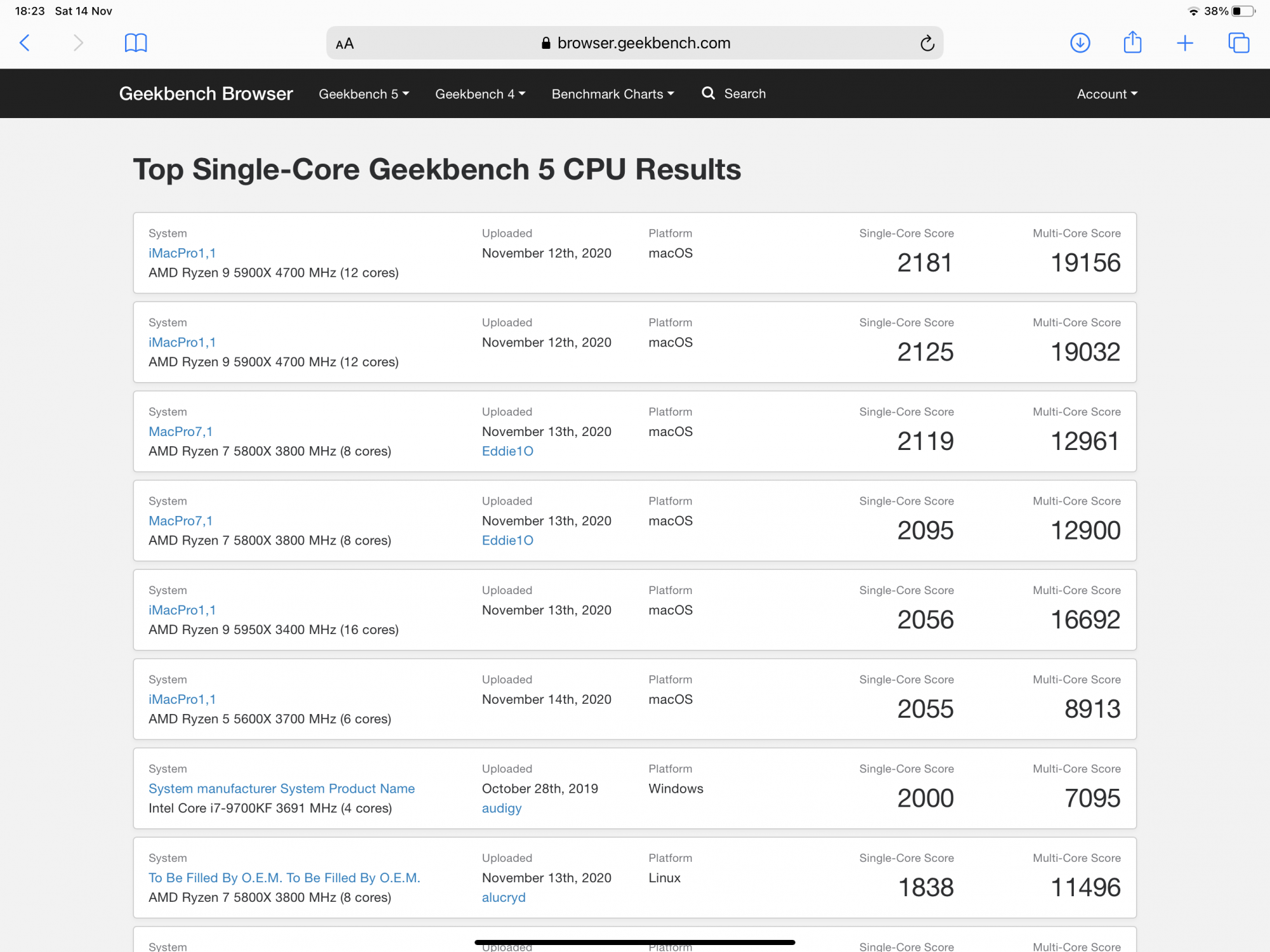Tap the single-core score 2181

pos(925,263)
